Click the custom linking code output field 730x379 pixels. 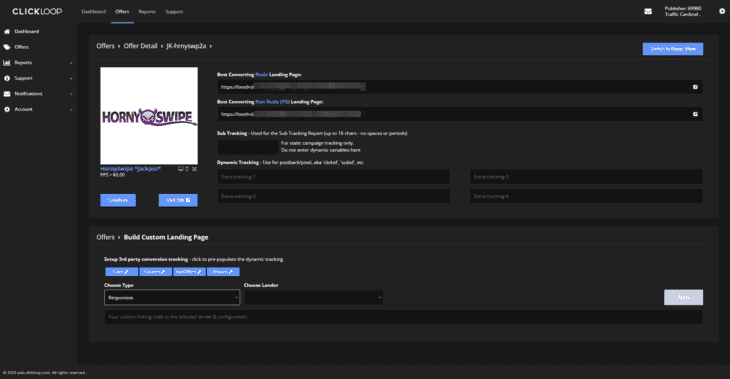(404, 317)
